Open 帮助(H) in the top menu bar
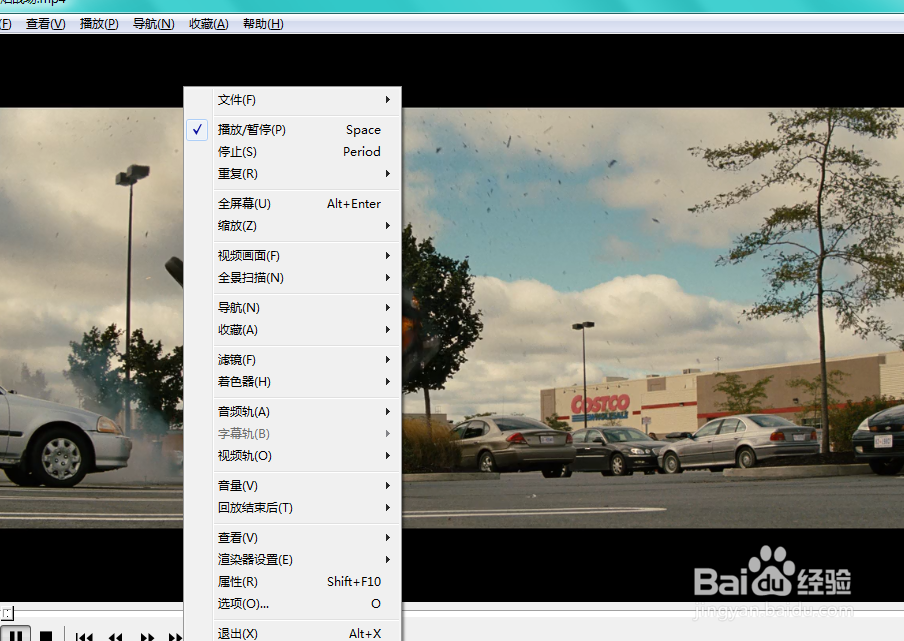This screenshot has width=904, height=641. coord(263,24)
